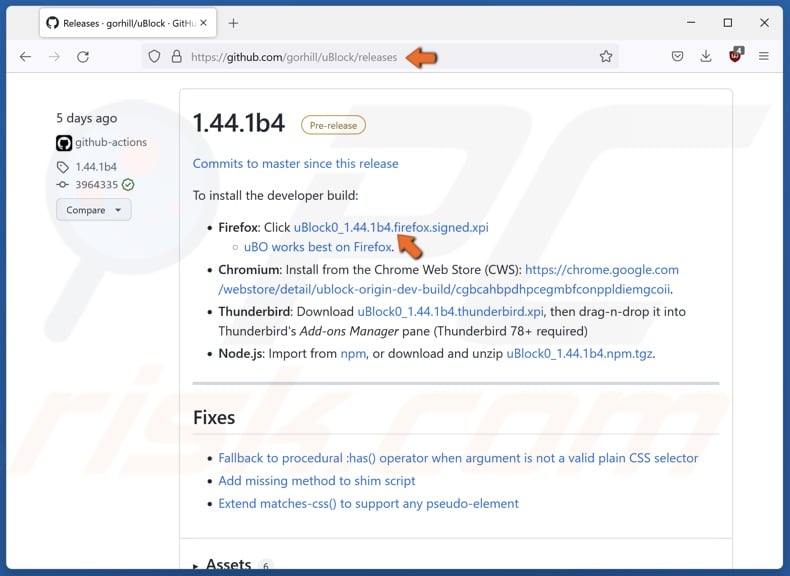Open the Firefox hamburger menu
The width and height of the screenshot is (790, 576).
[x=764, y=56]
